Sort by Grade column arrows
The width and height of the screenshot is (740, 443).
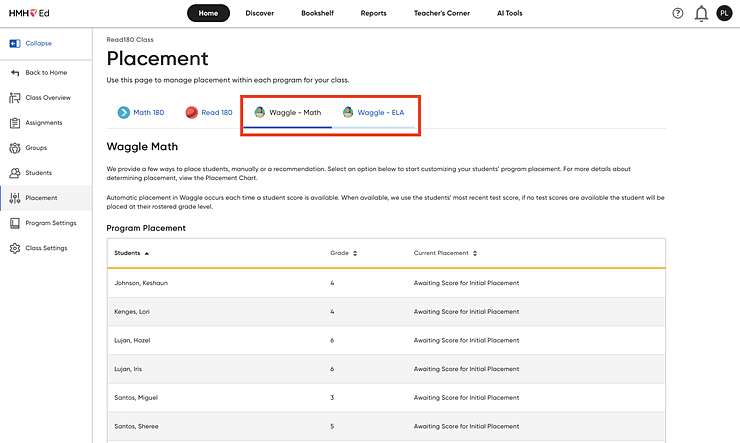[x=355, y=253]
